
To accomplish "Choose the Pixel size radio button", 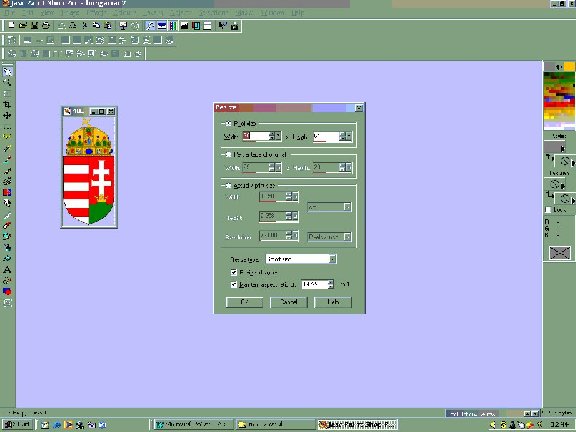I will click(x=228, y=124).
